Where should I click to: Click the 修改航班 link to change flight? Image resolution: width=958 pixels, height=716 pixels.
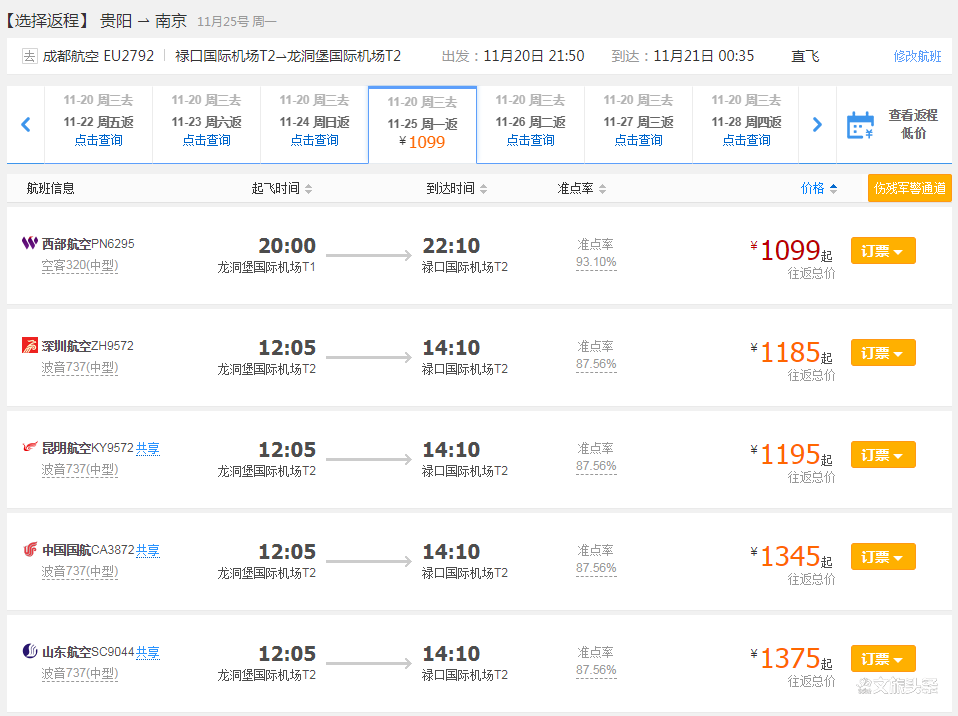[x=917, y=56]
